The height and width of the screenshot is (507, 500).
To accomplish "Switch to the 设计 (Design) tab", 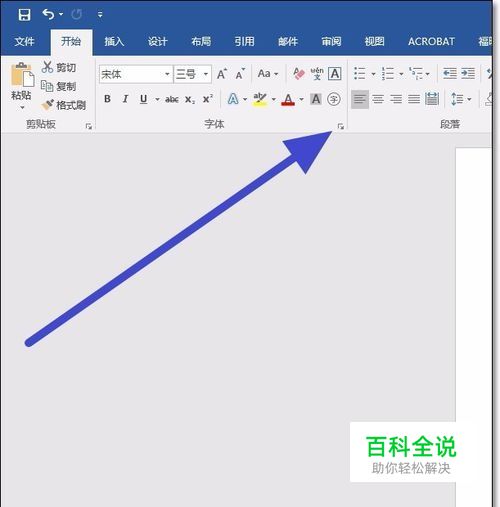I will pyautogui.click(x=157, y=42).
